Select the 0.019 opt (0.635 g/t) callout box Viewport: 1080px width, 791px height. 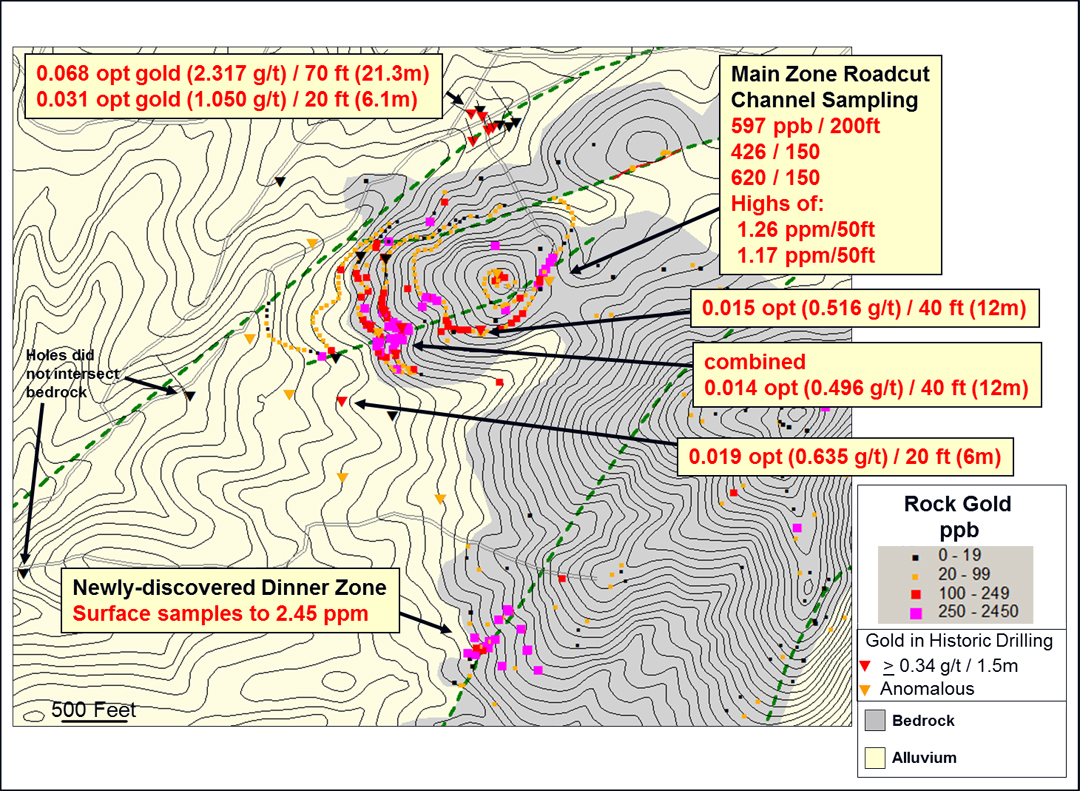pos(845,456)
